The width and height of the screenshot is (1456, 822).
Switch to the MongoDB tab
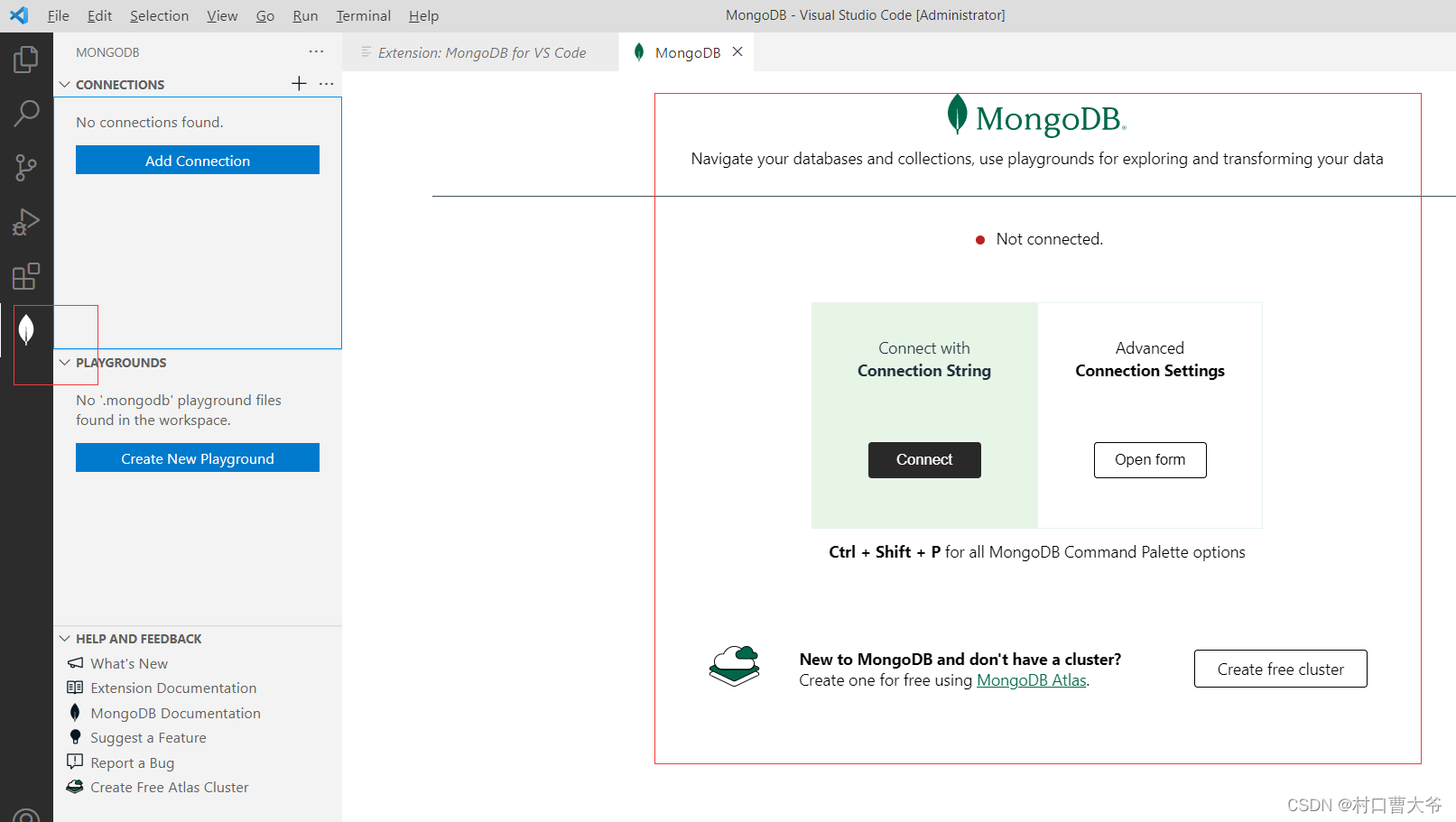pos(687,52)
